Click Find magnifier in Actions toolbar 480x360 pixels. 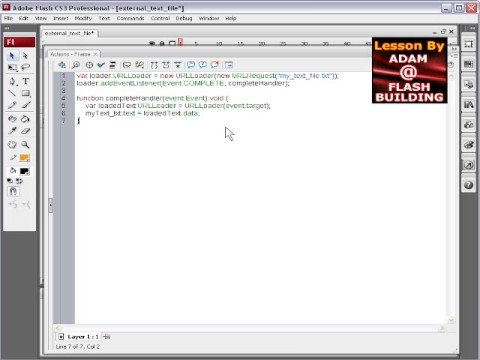76,65
